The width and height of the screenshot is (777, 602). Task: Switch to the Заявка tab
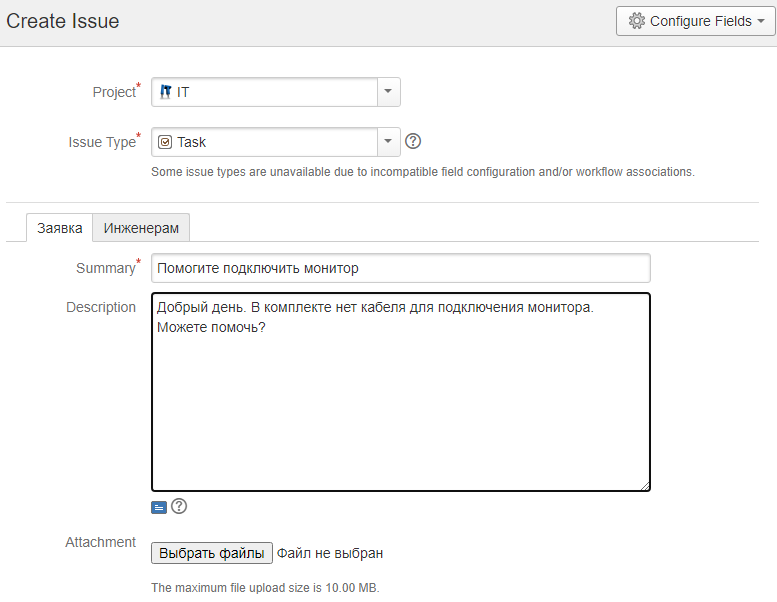pyautogui.click(x=60, y=228)
